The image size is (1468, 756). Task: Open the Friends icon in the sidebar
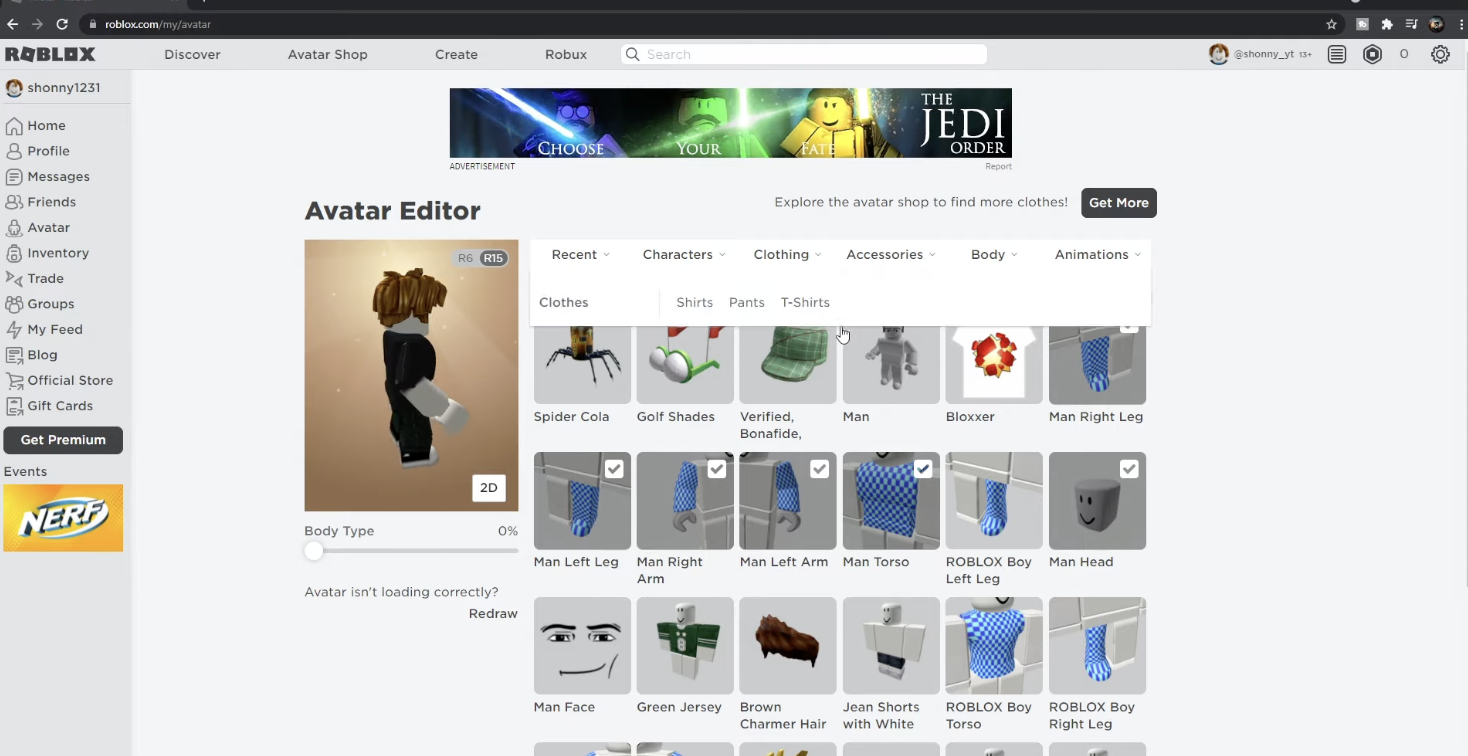coord(14,202)
